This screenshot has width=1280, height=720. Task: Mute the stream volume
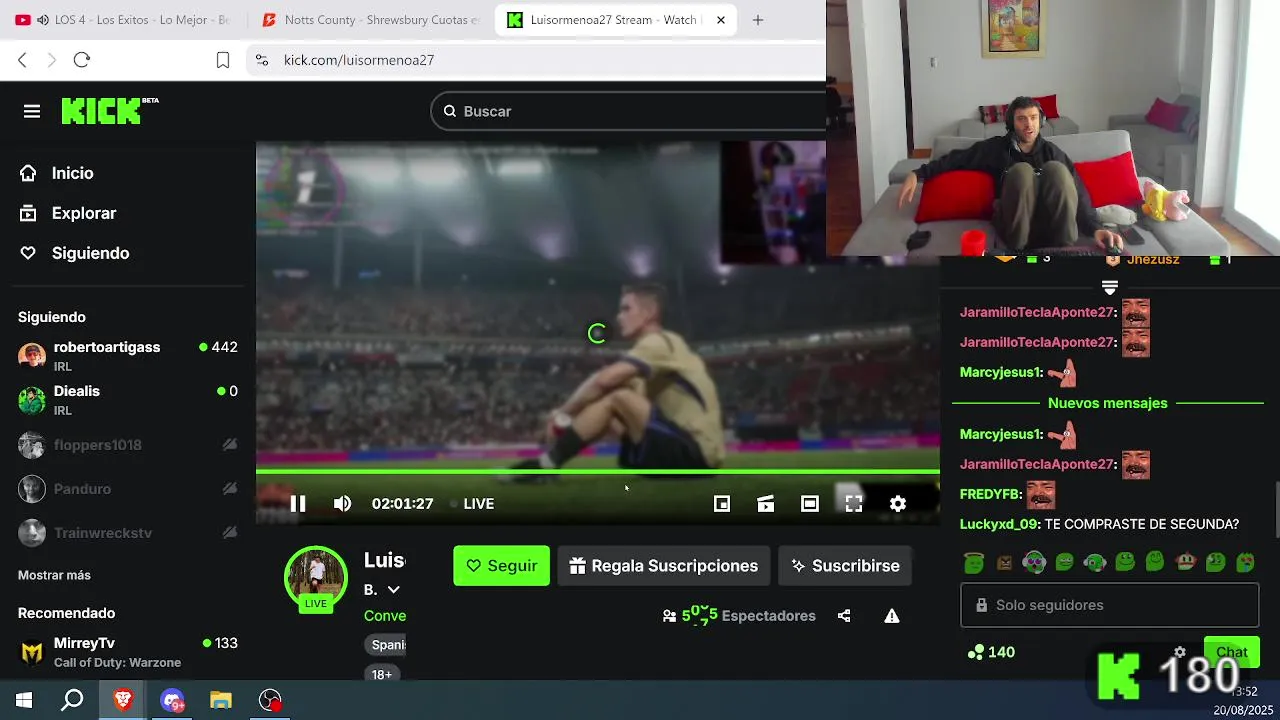[342, 503]
